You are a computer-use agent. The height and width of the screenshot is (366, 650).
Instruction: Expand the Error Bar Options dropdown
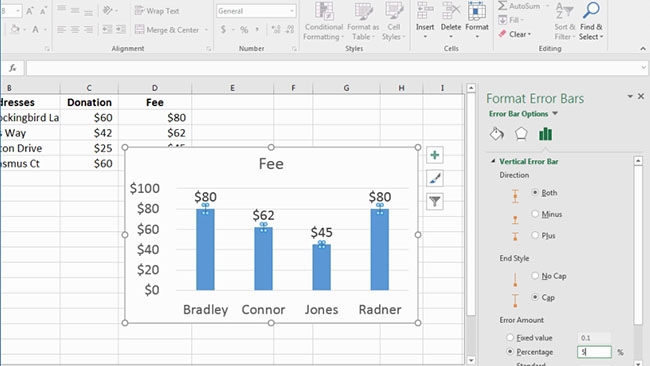555,114
